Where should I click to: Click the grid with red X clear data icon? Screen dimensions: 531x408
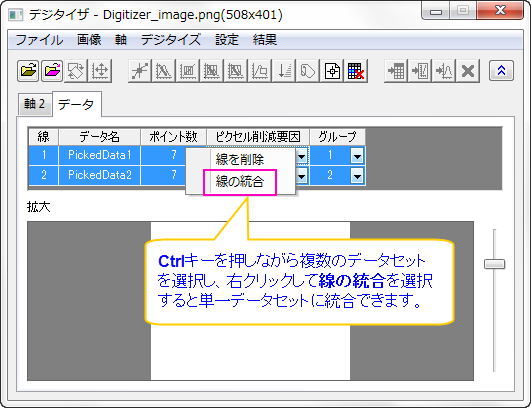(356, 71)
